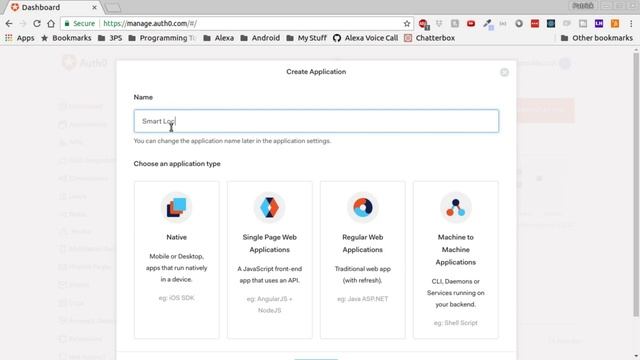Choose Native application type card
This screenshot has height=360, width=640.
pos(176,260)
